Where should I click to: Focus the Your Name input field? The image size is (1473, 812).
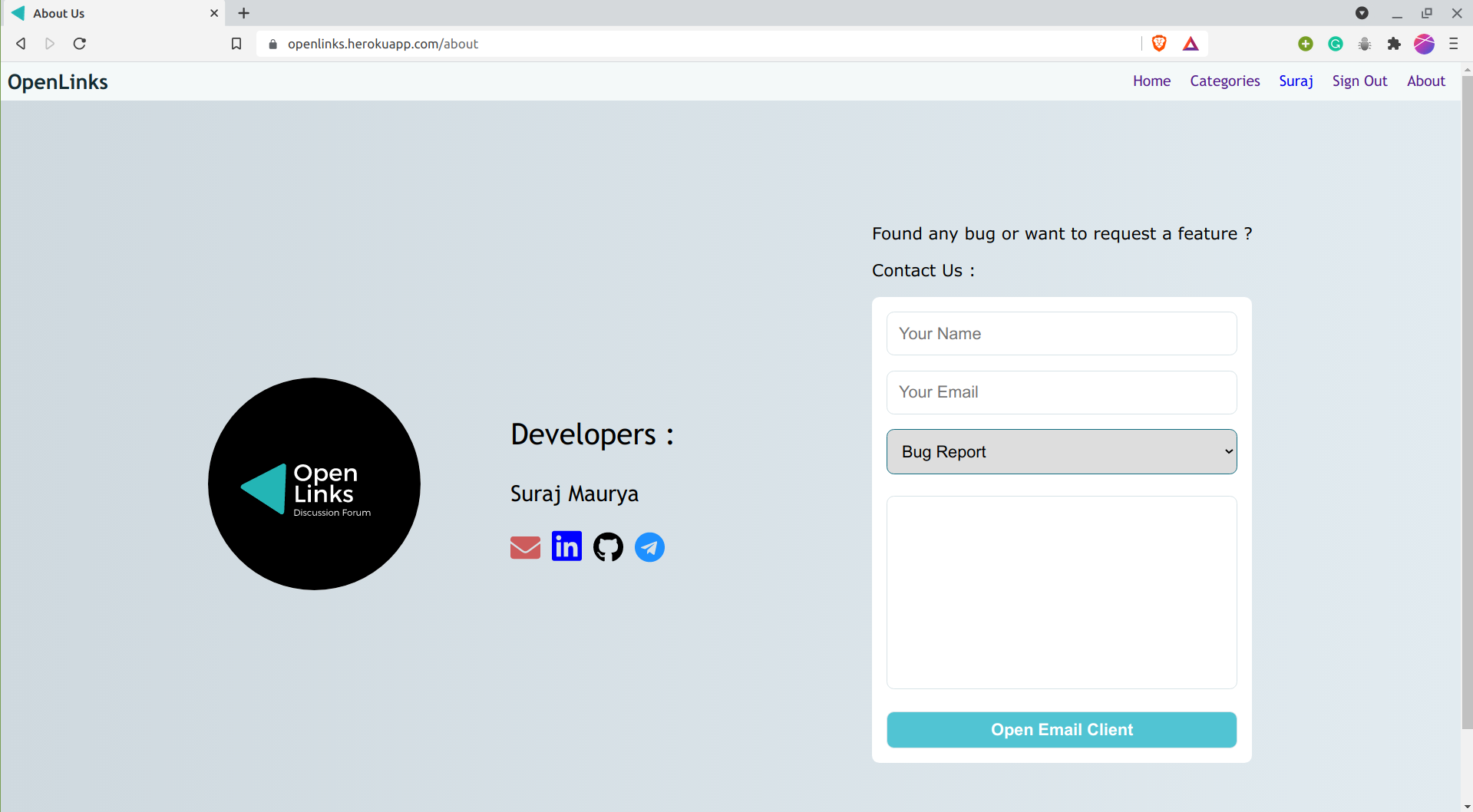tap(1062, 333)
